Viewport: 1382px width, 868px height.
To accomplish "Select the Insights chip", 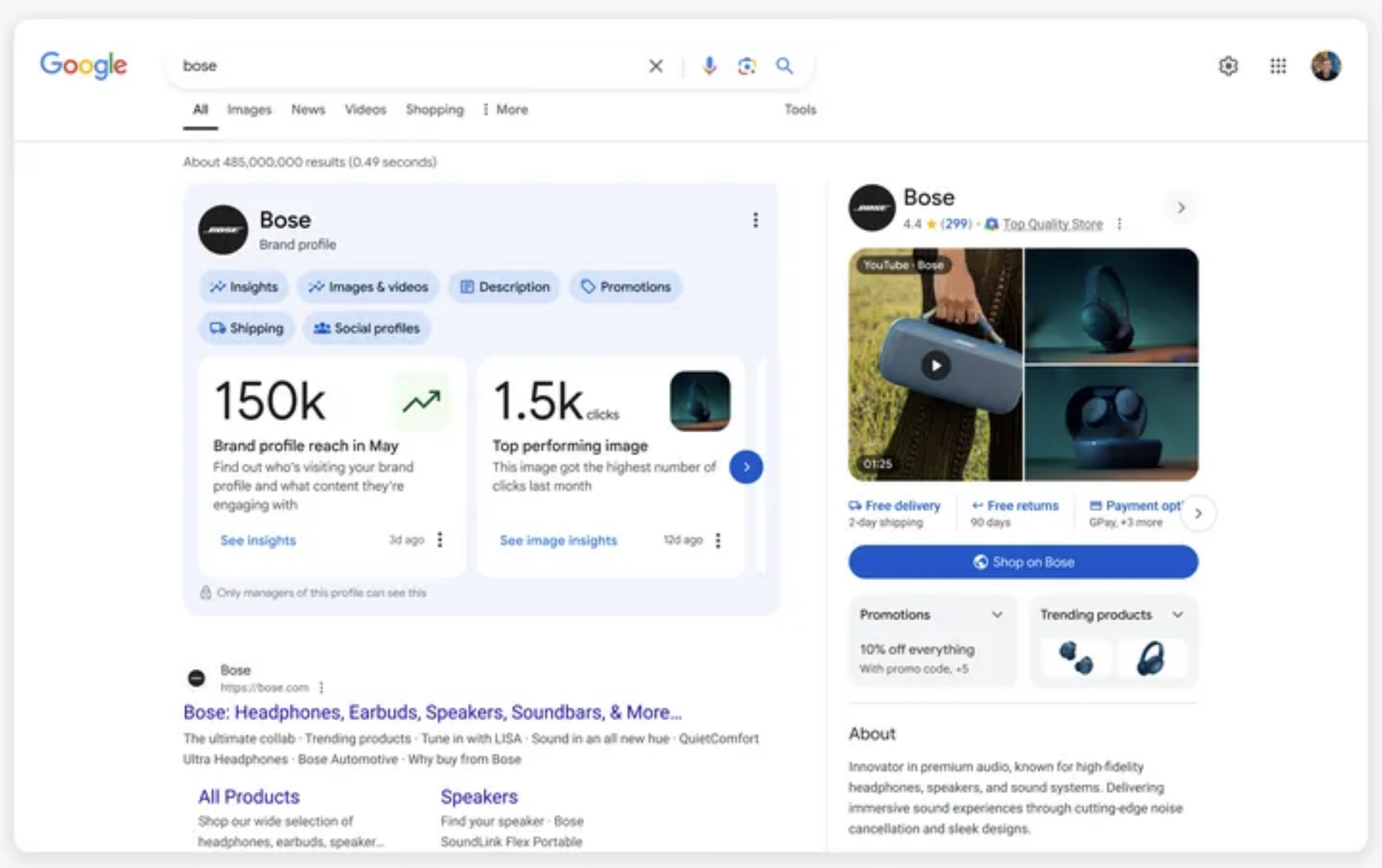I will click(244, 287).
